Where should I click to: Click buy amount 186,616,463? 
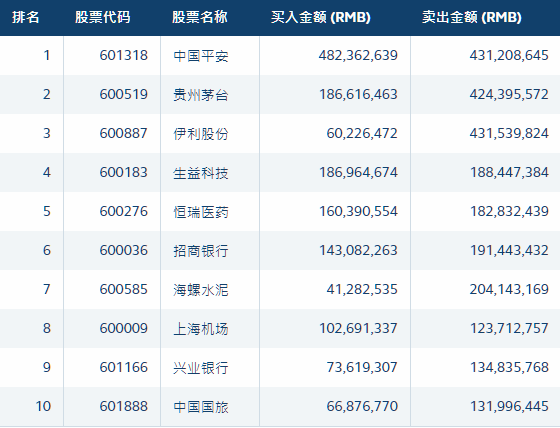[358, 94]
